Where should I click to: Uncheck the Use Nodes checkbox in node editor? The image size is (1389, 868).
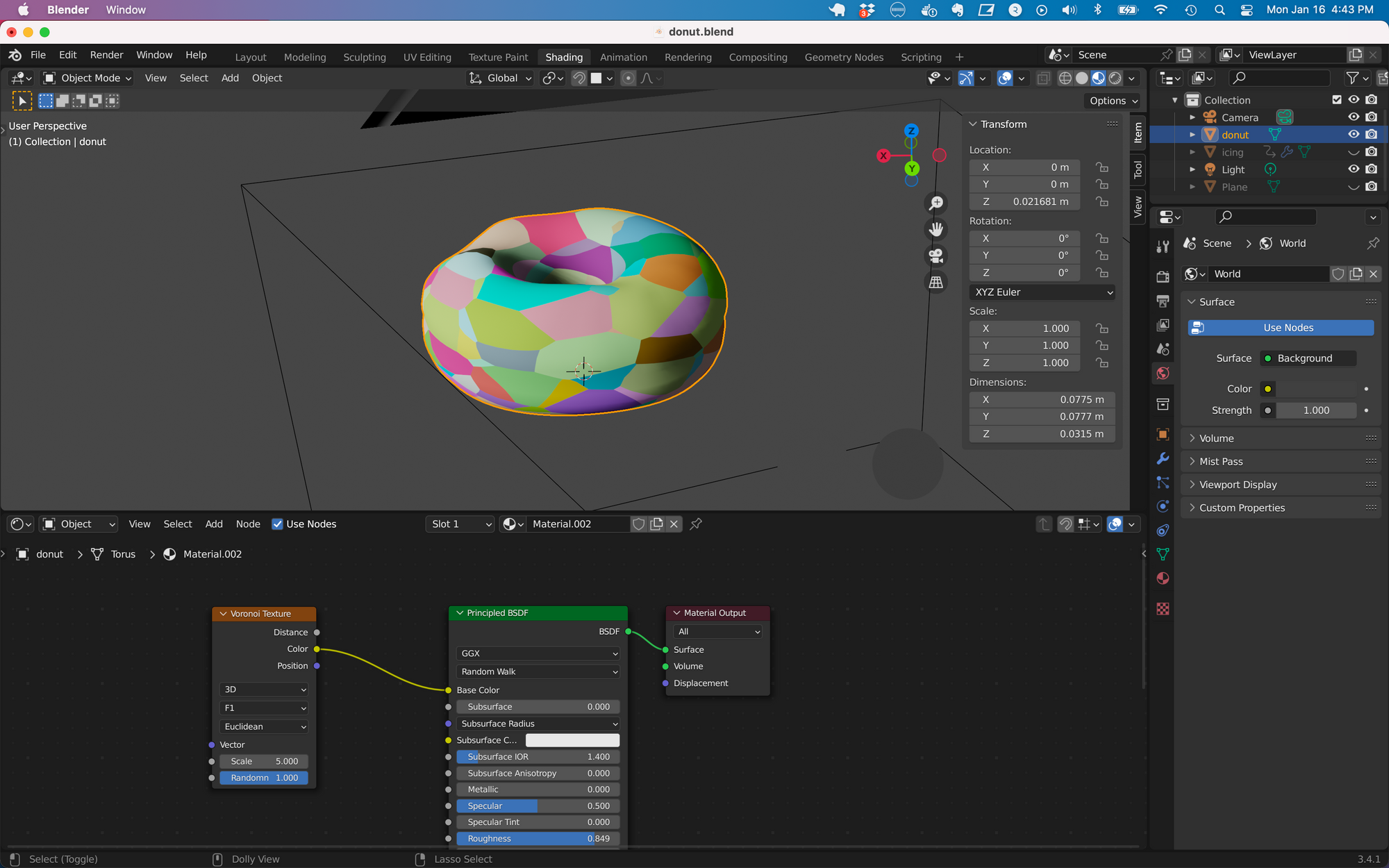click(277, 524)
